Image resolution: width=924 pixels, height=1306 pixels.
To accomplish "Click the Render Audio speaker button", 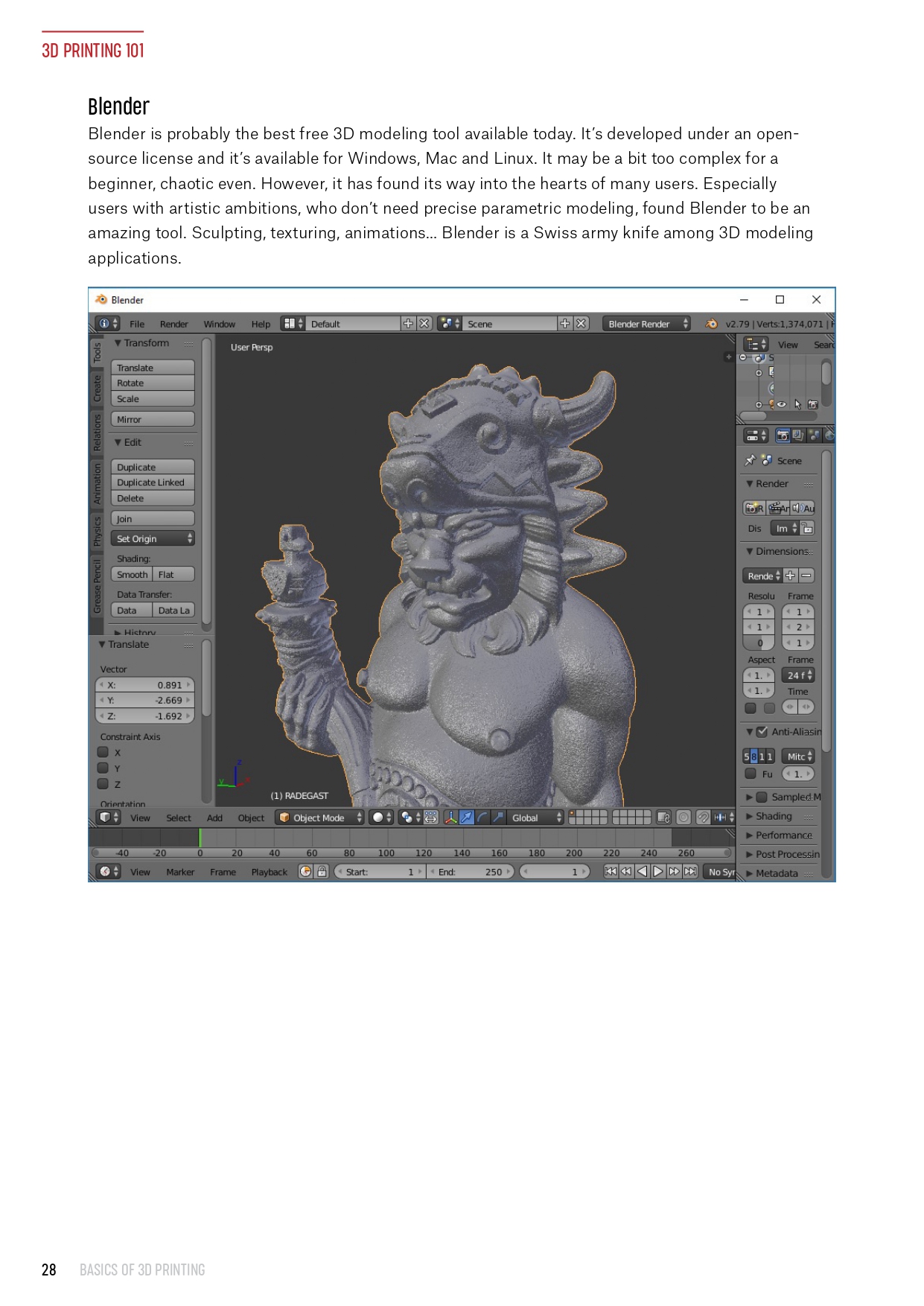I will coord(803,508).
